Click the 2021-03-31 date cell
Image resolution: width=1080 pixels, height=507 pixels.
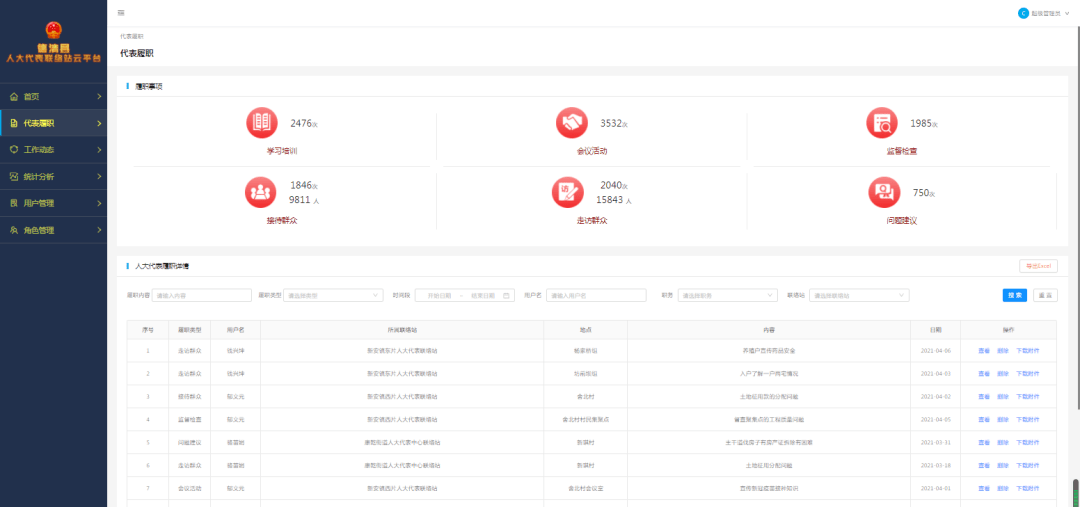click(935, 442)
